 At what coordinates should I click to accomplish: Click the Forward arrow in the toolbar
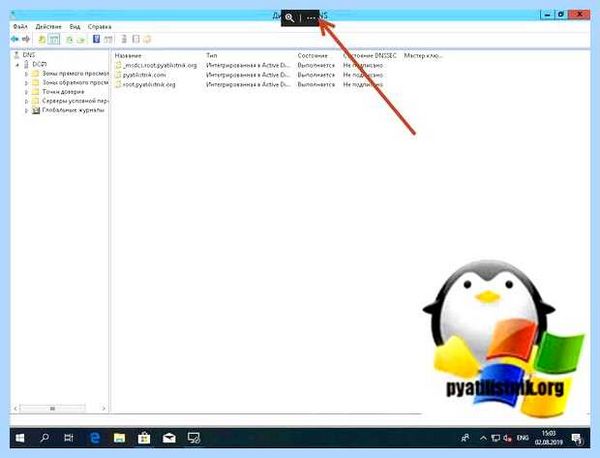tap(26, 39)
